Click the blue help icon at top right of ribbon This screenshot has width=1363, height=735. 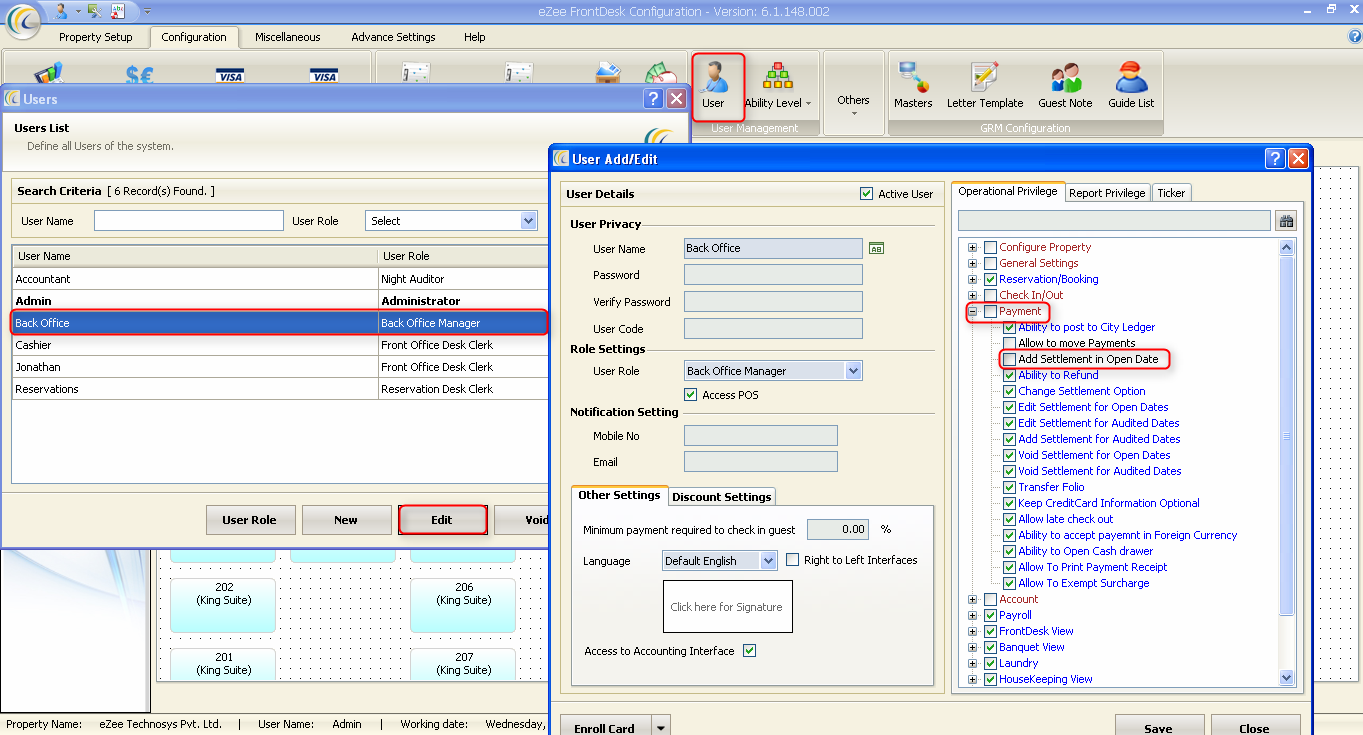coord(1355,36)
